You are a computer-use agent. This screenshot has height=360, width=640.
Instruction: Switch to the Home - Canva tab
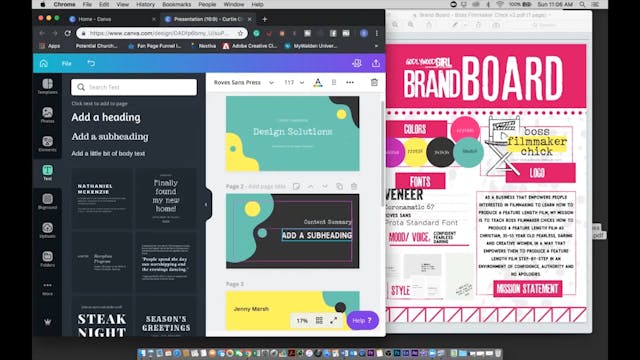(x=112, y=19)
